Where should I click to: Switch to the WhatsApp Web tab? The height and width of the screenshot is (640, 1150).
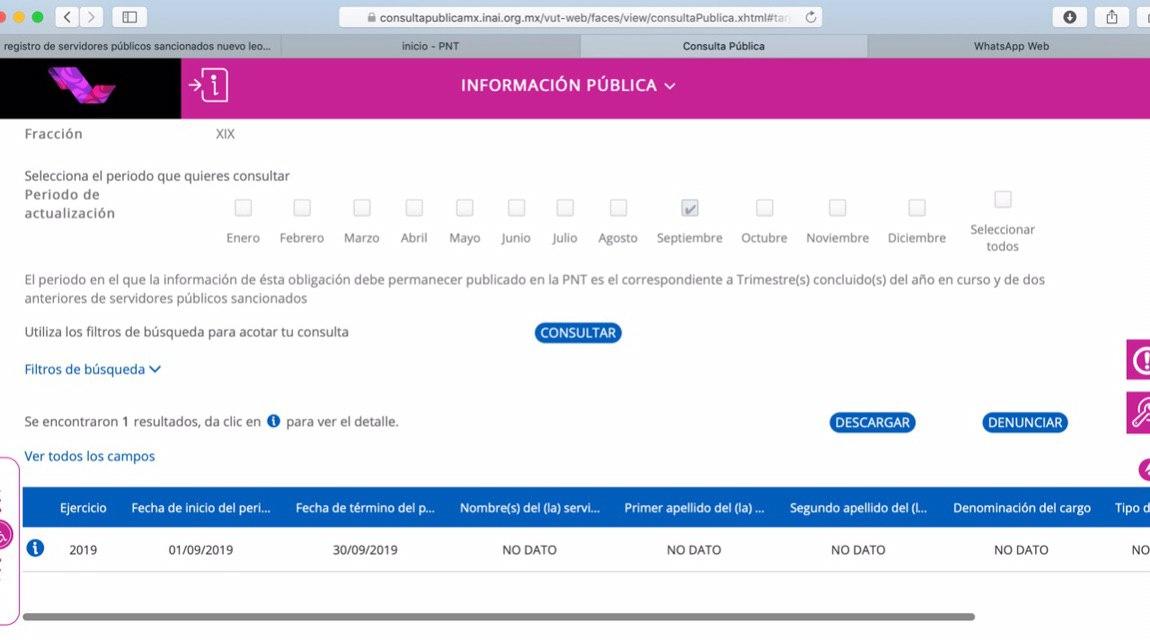[1010, 46]
